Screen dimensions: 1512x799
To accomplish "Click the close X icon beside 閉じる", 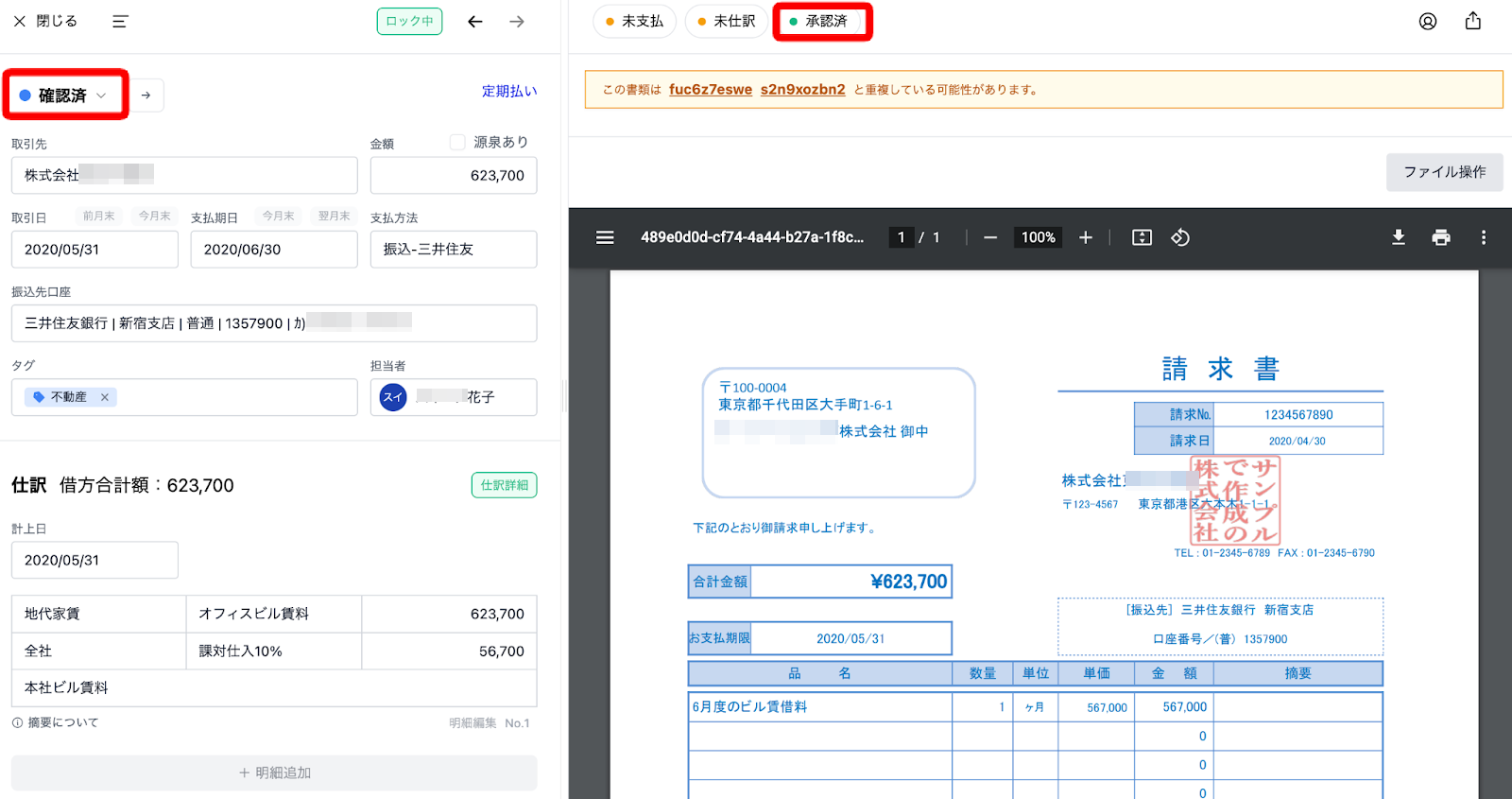I will coord(19,21).
